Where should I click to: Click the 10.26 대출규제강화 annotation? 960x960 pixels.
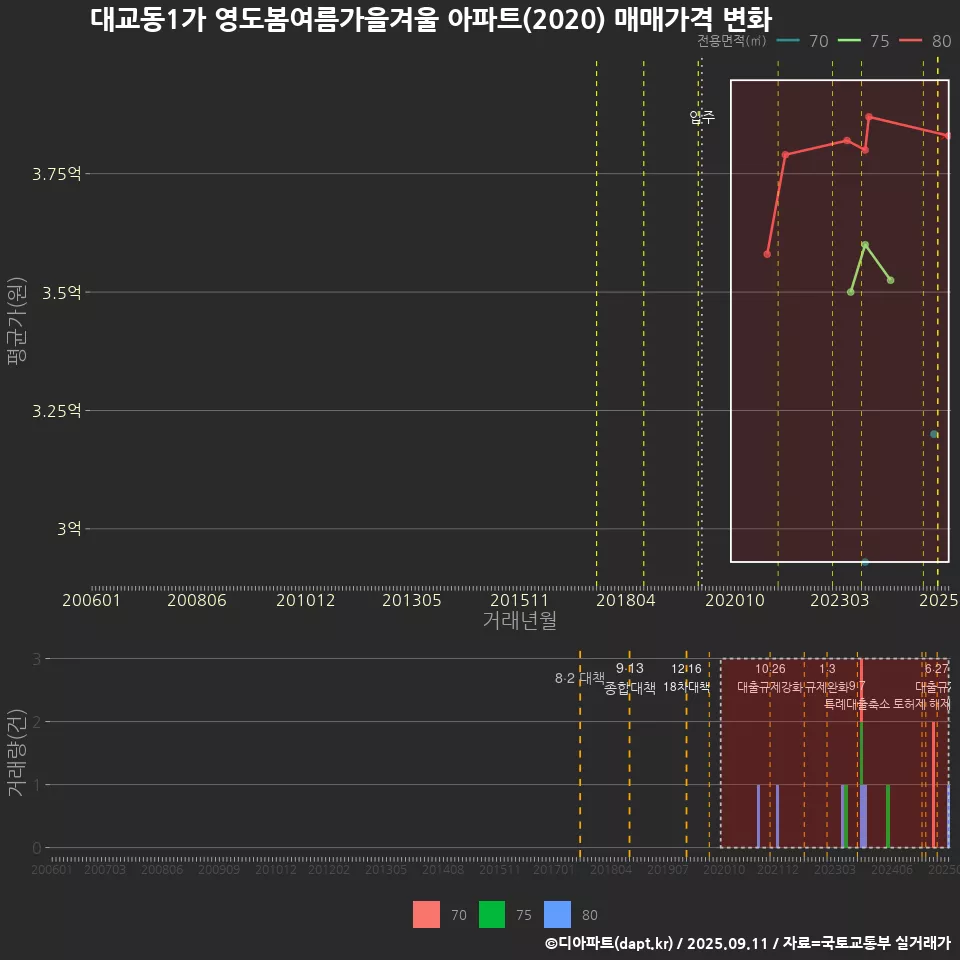770,678
